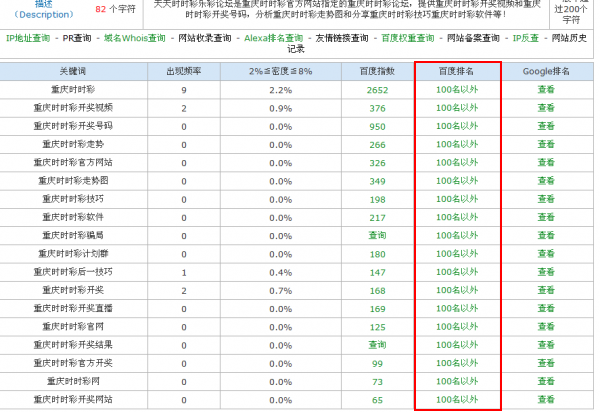Image resolution: width=600 pixels, height=412 pixels.
Task: Open 百度权重查询 link
Action: click(408, 38)
